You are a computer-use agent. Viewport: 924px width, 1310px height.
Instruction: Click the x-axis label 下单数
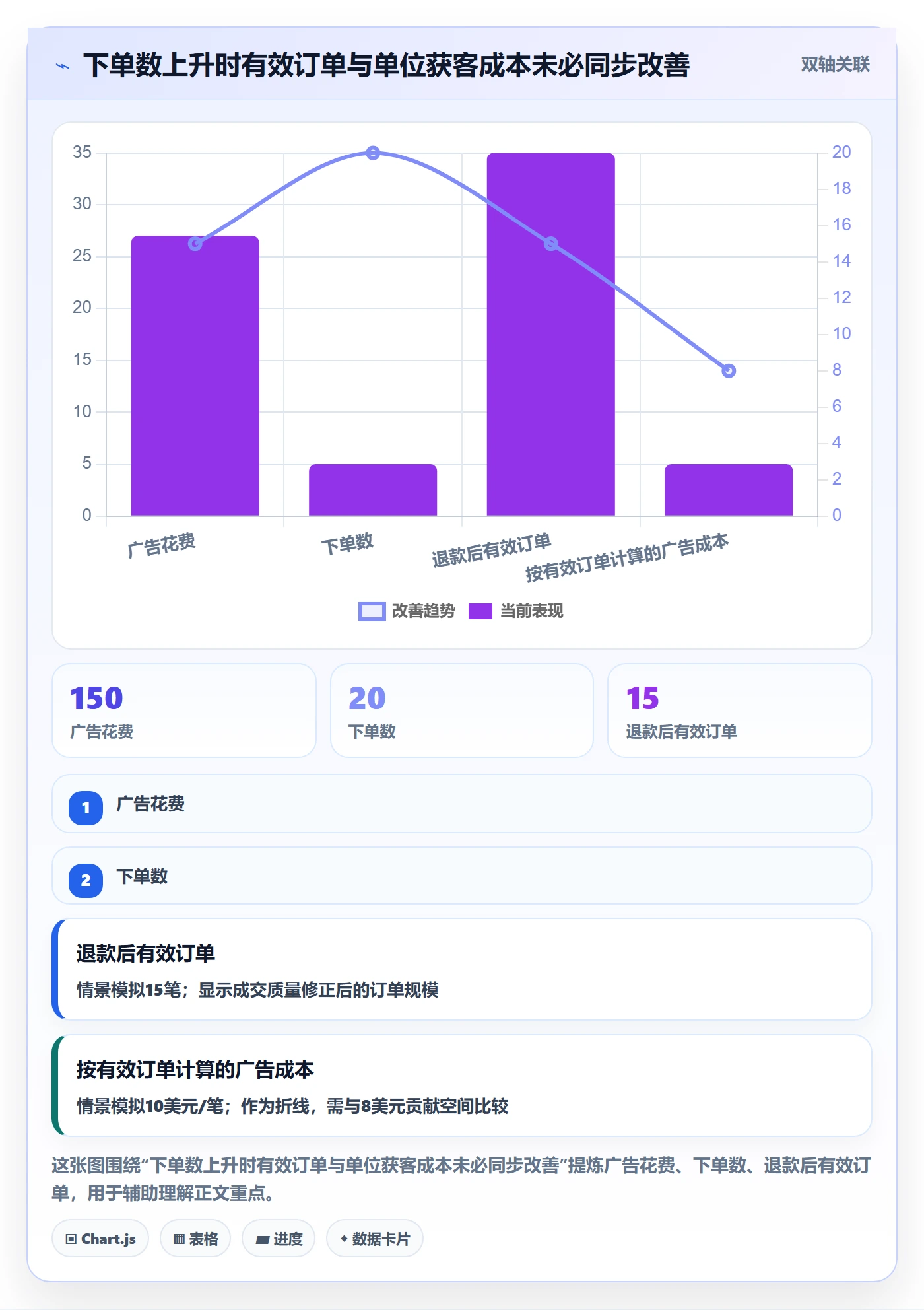click(x=347, y=545)
